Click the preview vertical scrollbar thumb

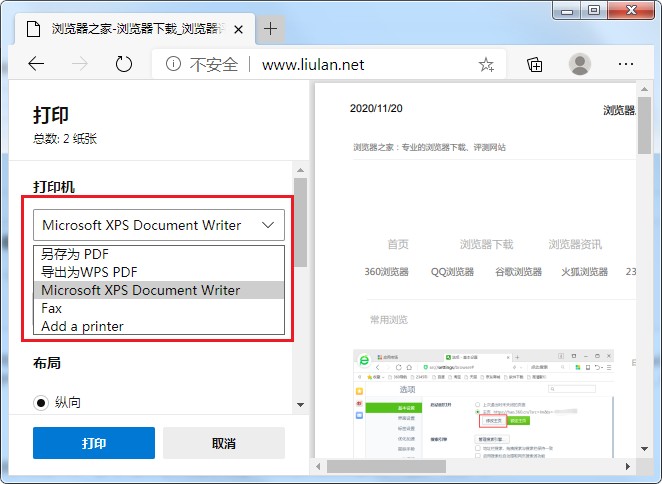pyautogui.click(x=644, y=125)
